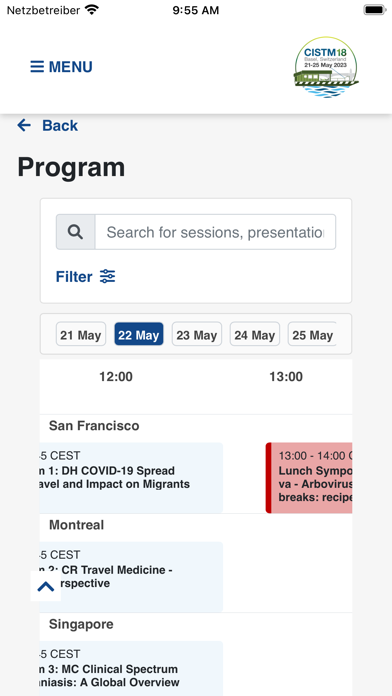Open the Lunch Symposium red session card
This screenshot has height=696, width=392.
[309, 478]
